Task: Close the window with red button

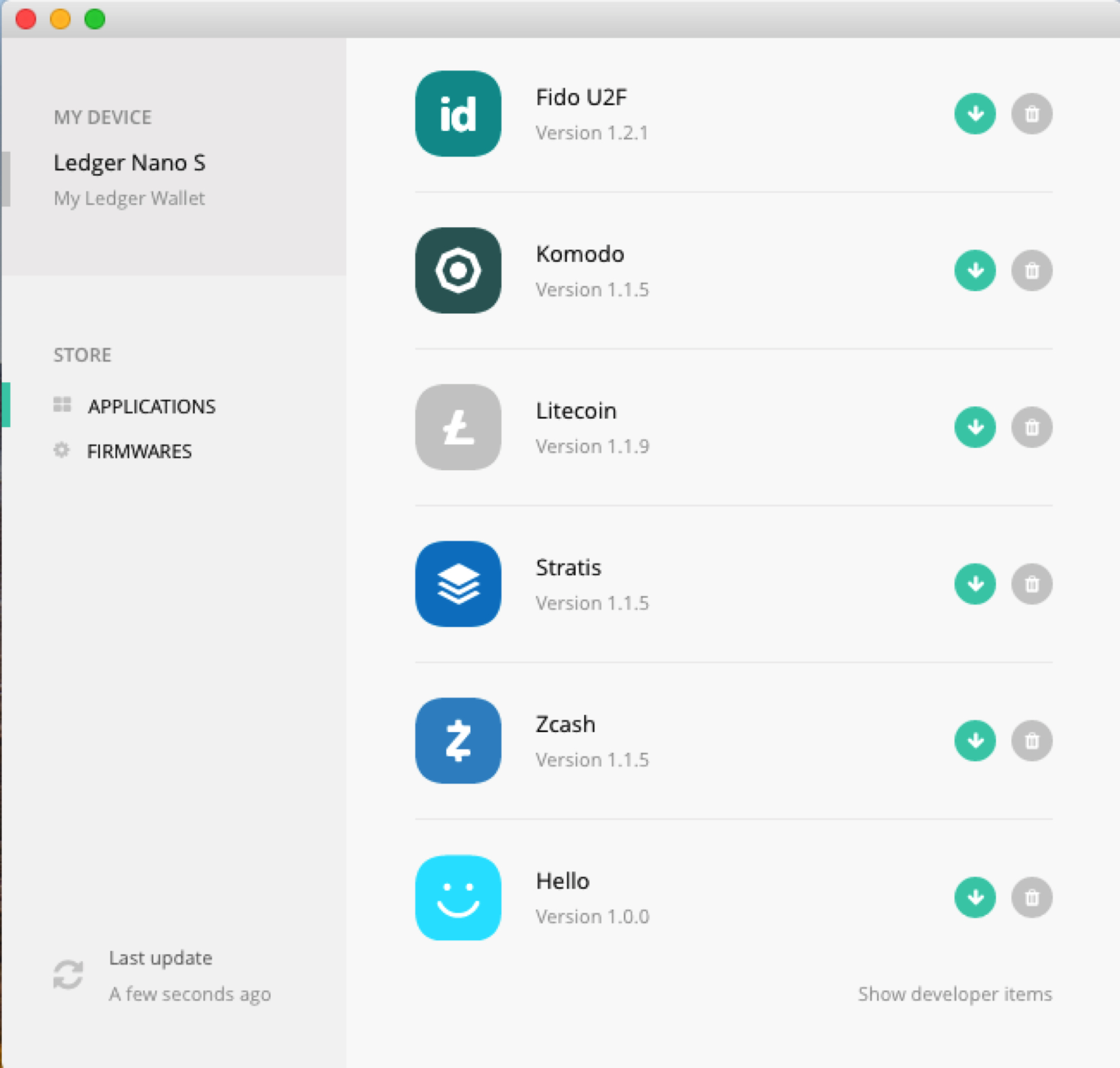Action: point(26,19)
